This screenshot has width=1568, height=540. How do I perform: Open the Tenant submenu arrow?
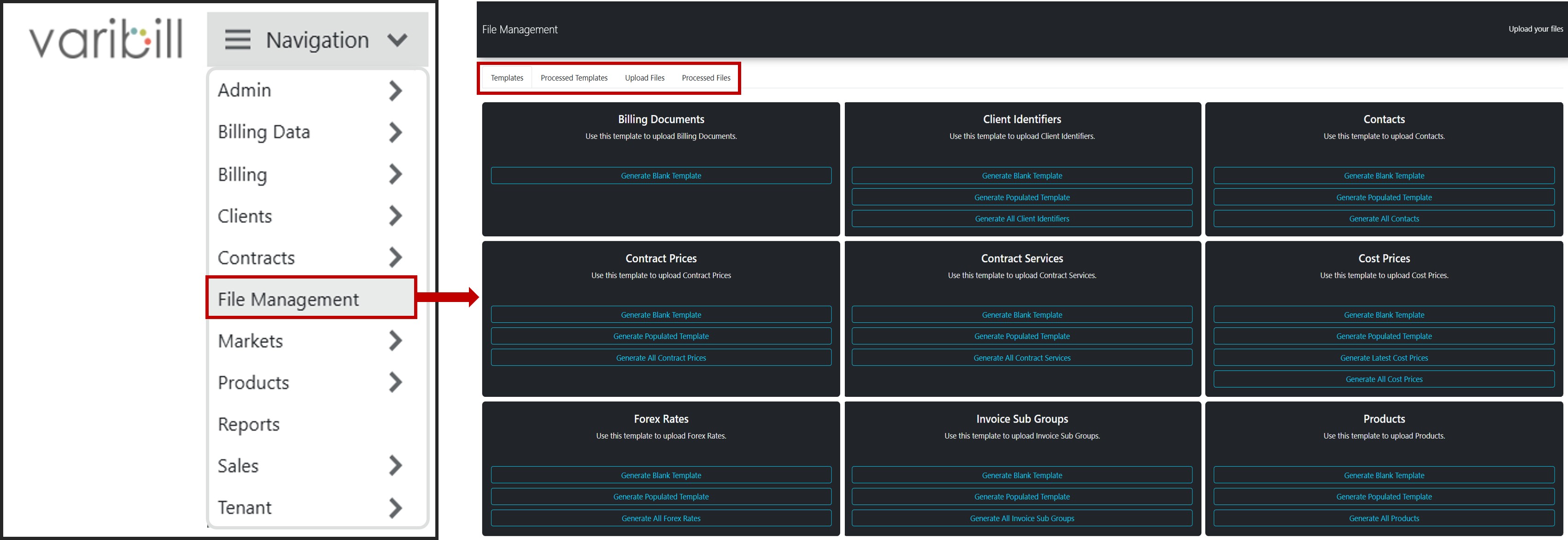click(395, 508)
